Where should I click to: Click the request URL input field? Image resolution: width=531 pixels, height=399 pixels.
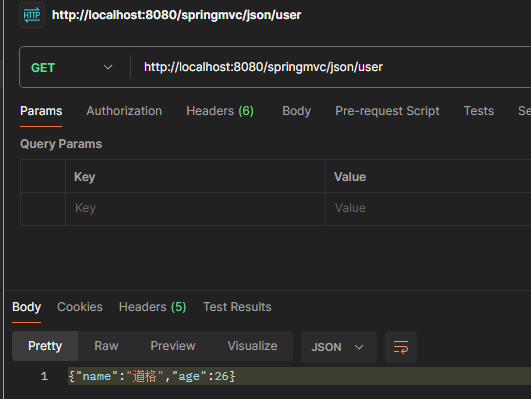tap(332, 67)
